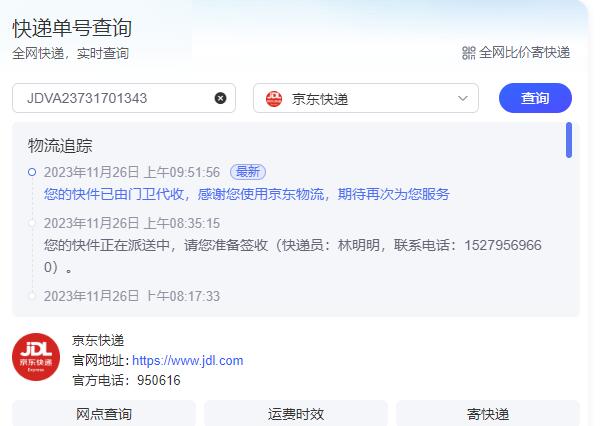Click the QR grid icon beside 全网比价寄快递
Screen dimensions: 601x426
click(x=468, y=53)
